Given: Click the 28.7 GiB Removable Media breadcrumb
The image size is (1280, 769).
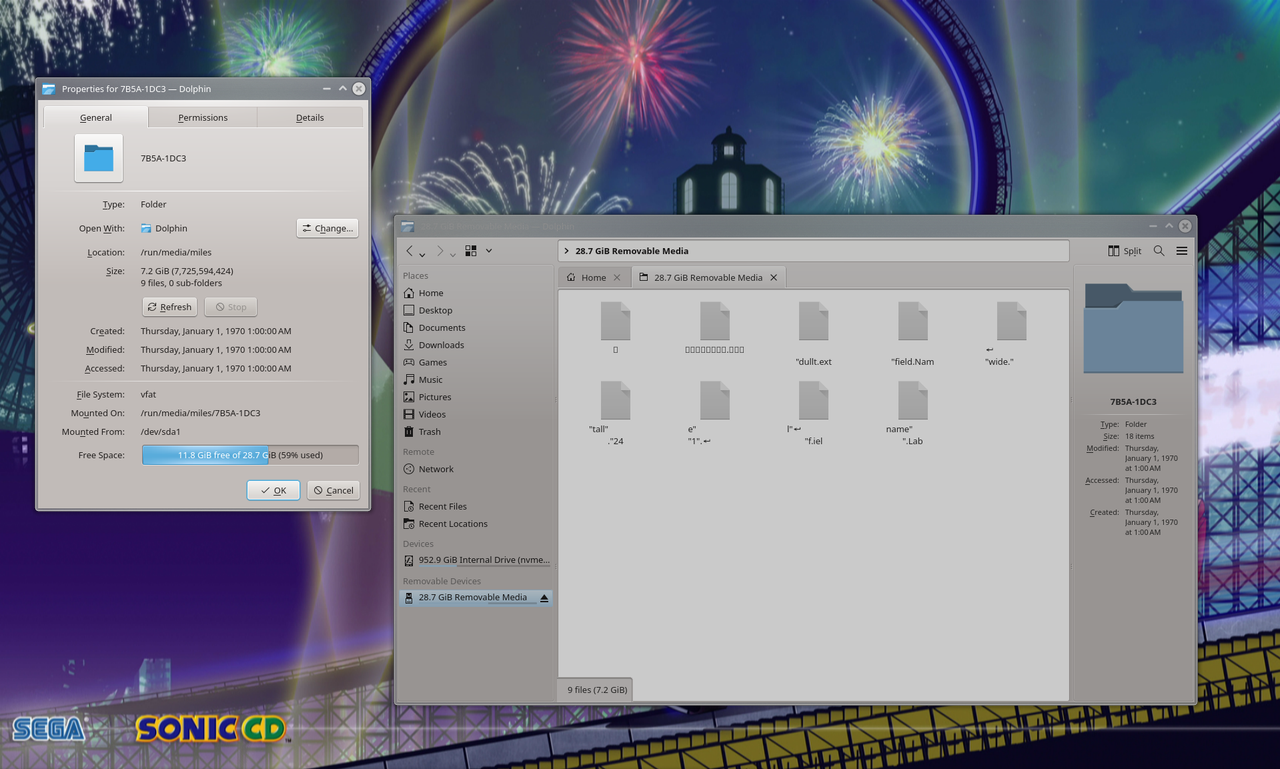Looking at the screenshot, I should pos(632,251).
